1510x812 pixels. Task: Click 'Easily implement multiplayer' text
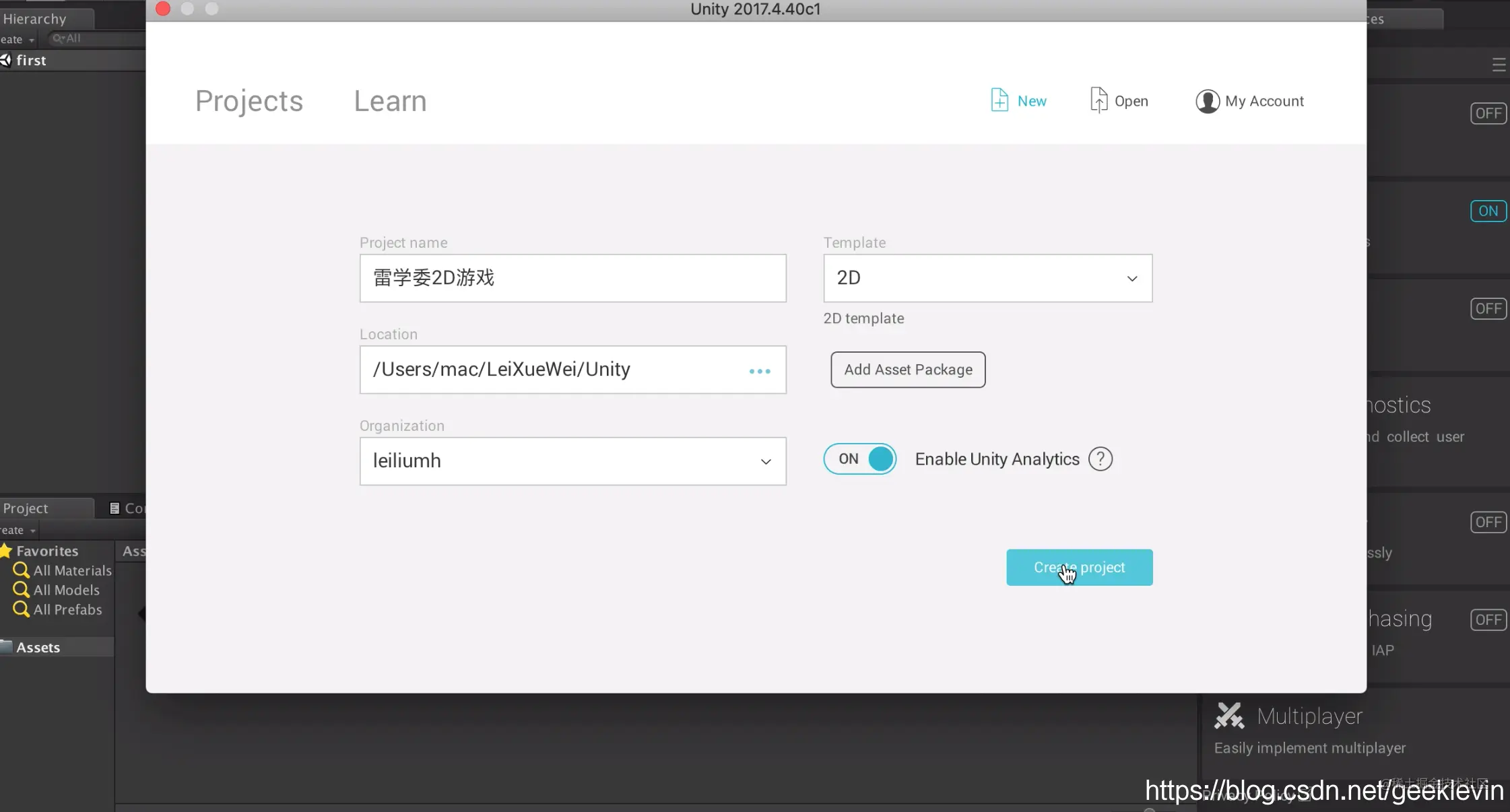[x=1309, y=748]
